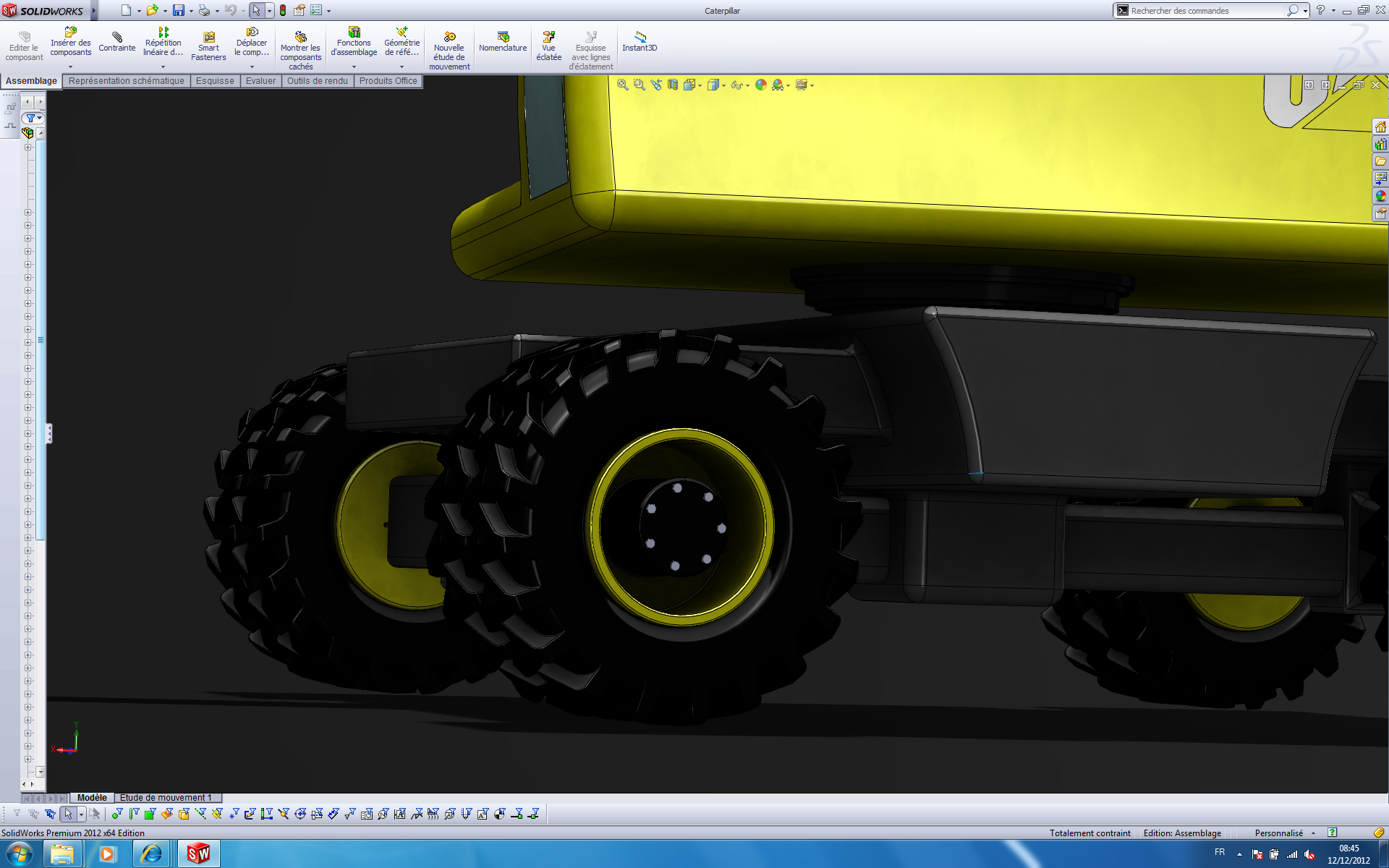Click the Print icon
1389x868 pixels.
(205, 10)
